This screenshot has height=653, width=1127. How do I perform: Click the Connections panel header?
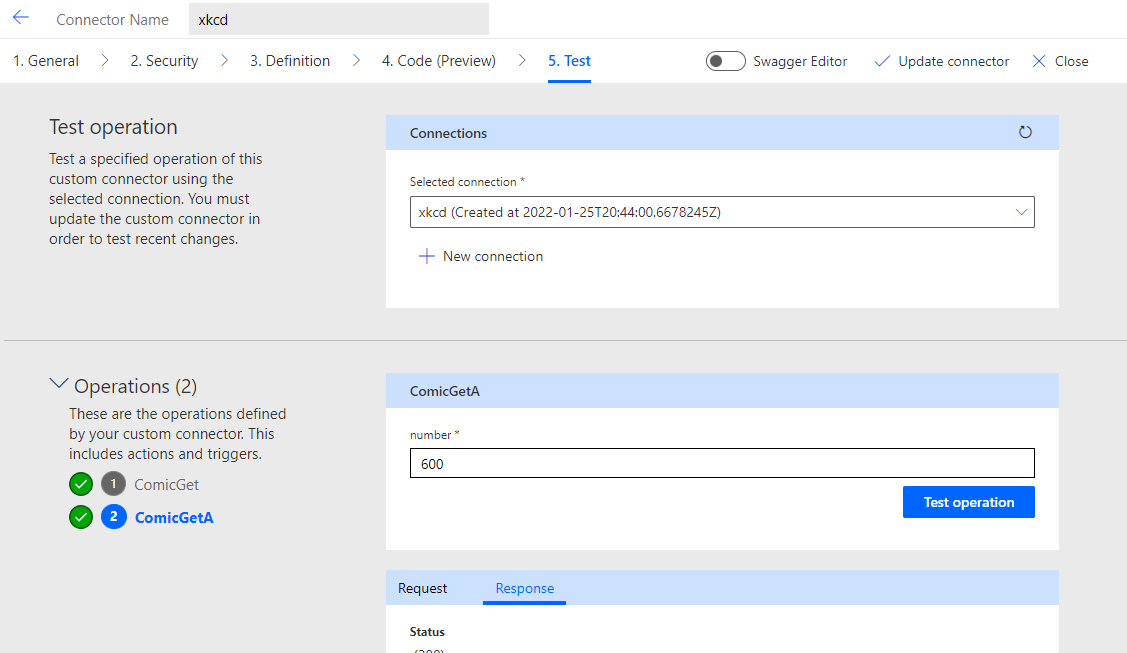coord(722,133)
